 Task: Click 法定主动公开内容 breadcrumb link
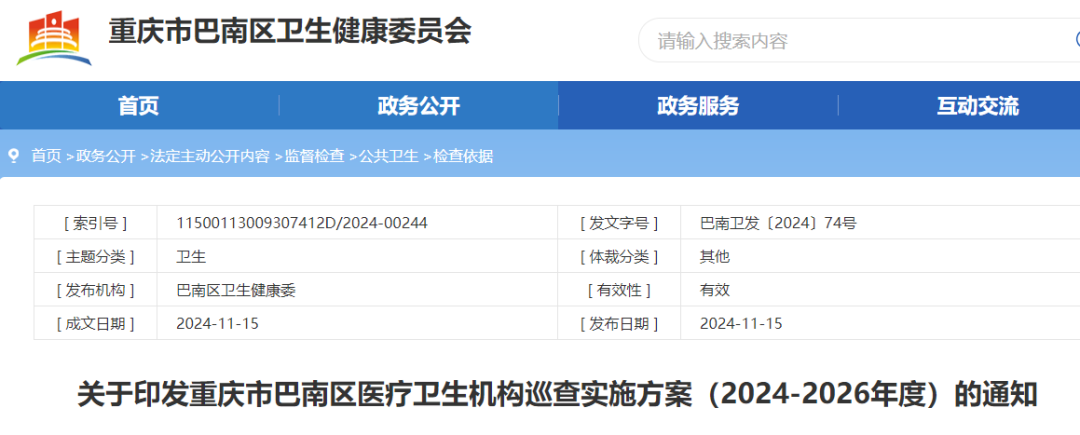[209, 156]
